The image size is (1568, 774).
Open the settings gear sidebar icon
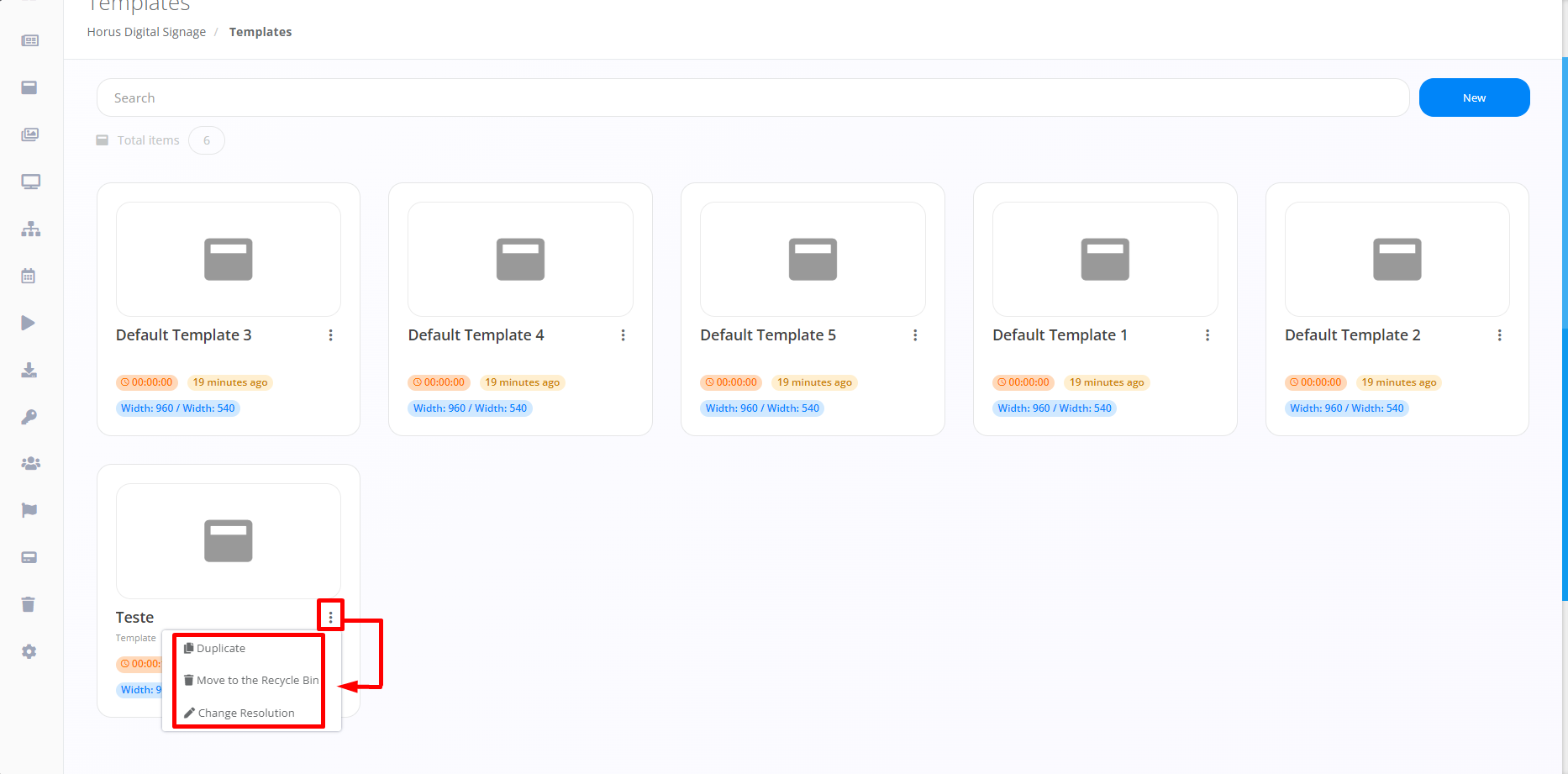(29, 651)
